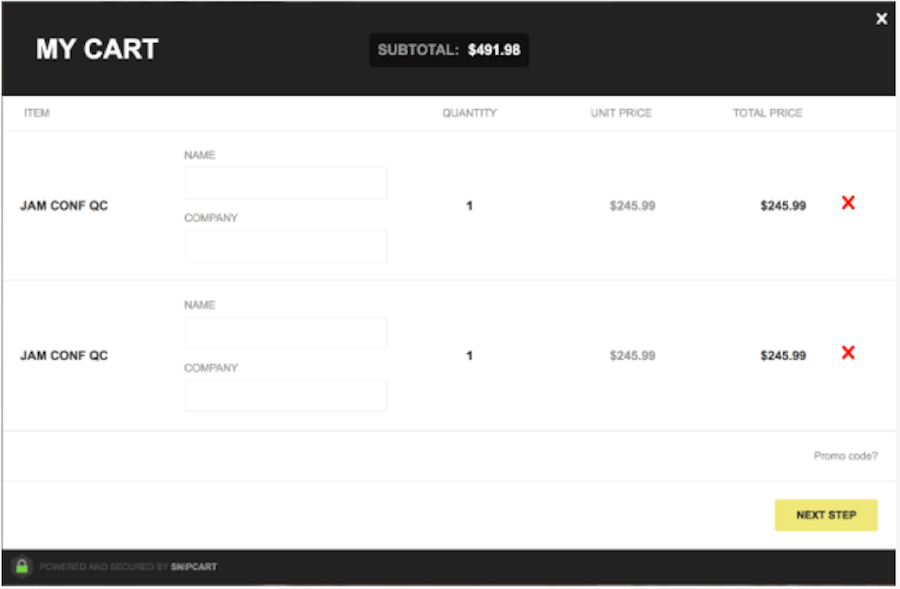Screen dimensions: 900x589
Task: Click the ITEM column header
Action: coord(37,113)
